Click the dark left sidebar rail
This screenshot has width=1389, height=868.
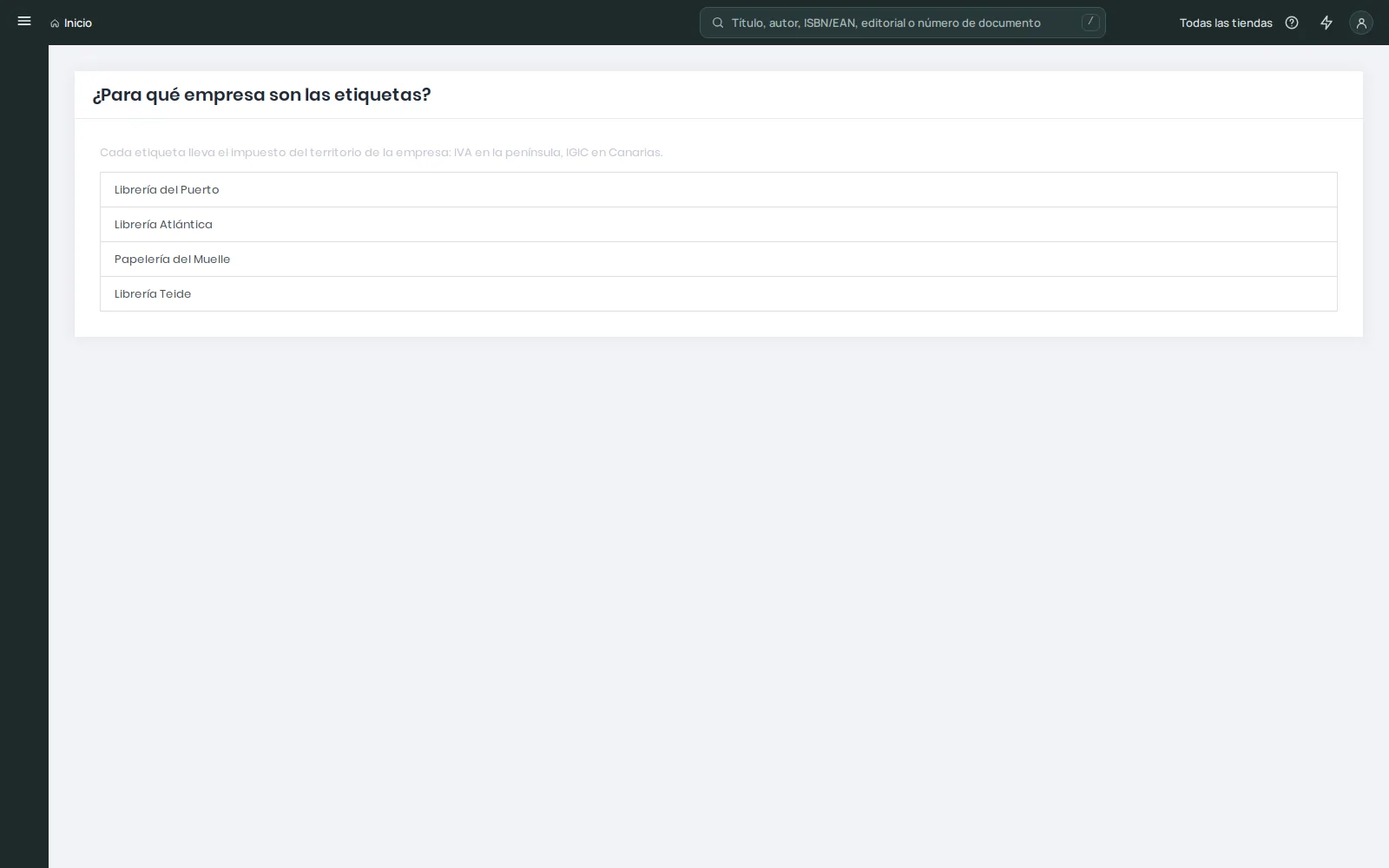coord(24,456)
